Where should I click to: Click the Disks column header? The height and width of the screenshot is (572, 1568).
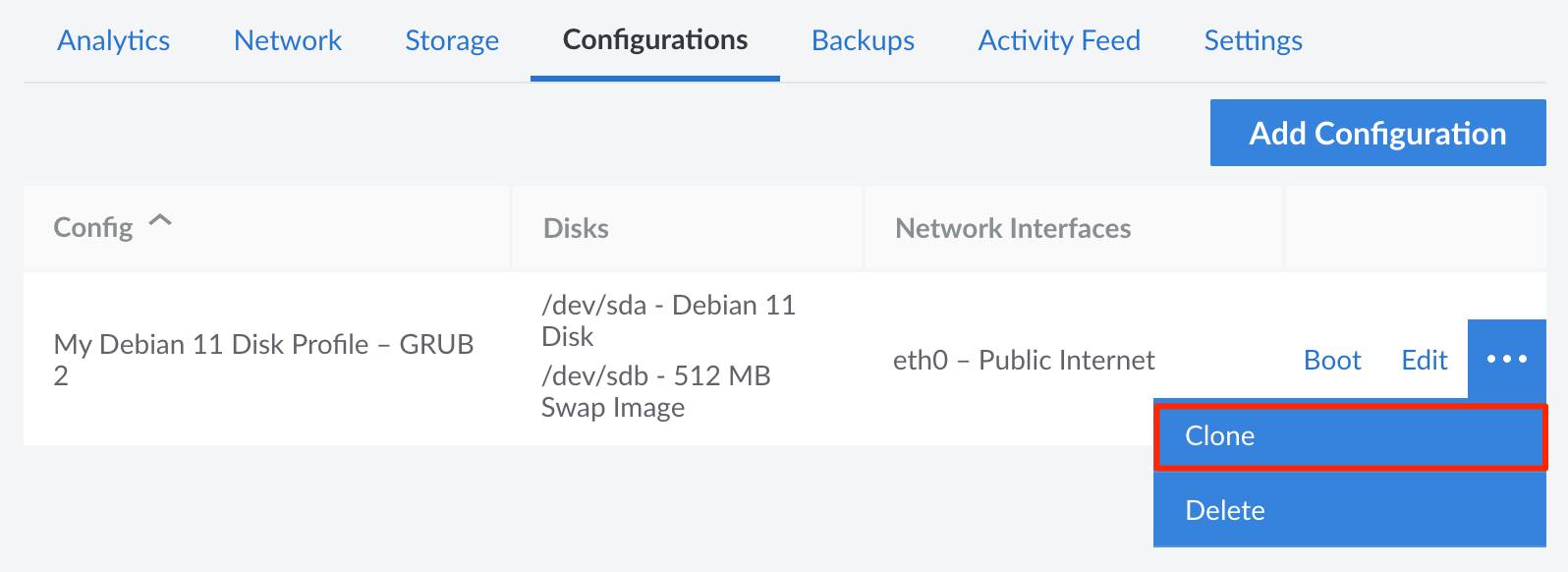coord(576,228)
